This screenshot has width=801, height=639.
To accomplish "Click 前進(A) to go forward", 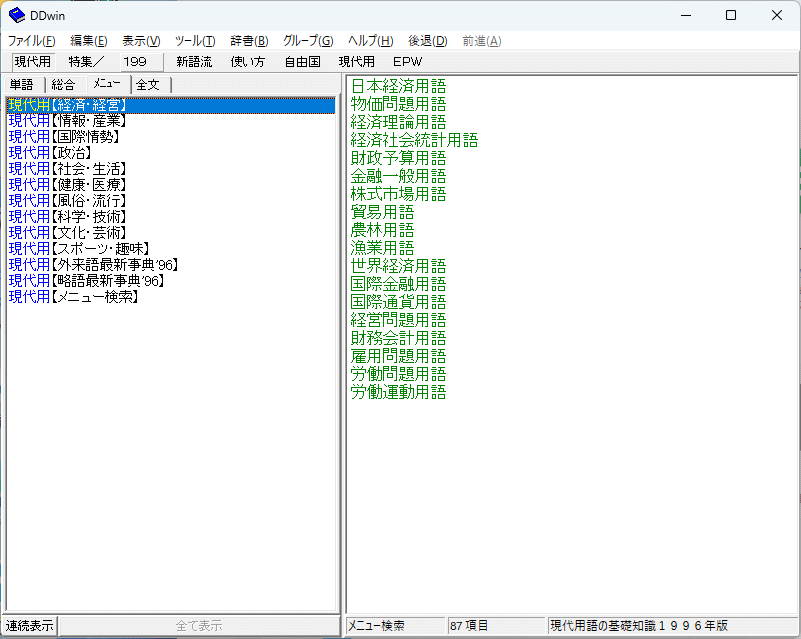I will click(x=482, y=41).
